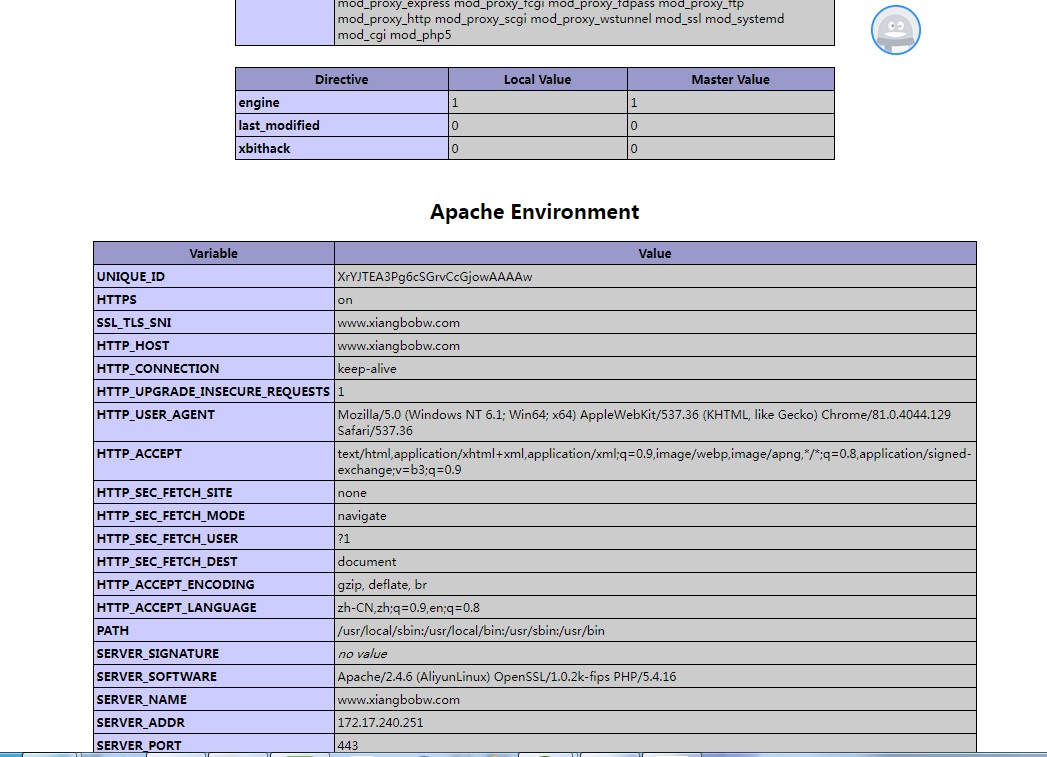Image resolution: width=1047 pixels, height=757 pixels.
Task: Select the last_modified directive name
Action: click(x=279, y=125)
